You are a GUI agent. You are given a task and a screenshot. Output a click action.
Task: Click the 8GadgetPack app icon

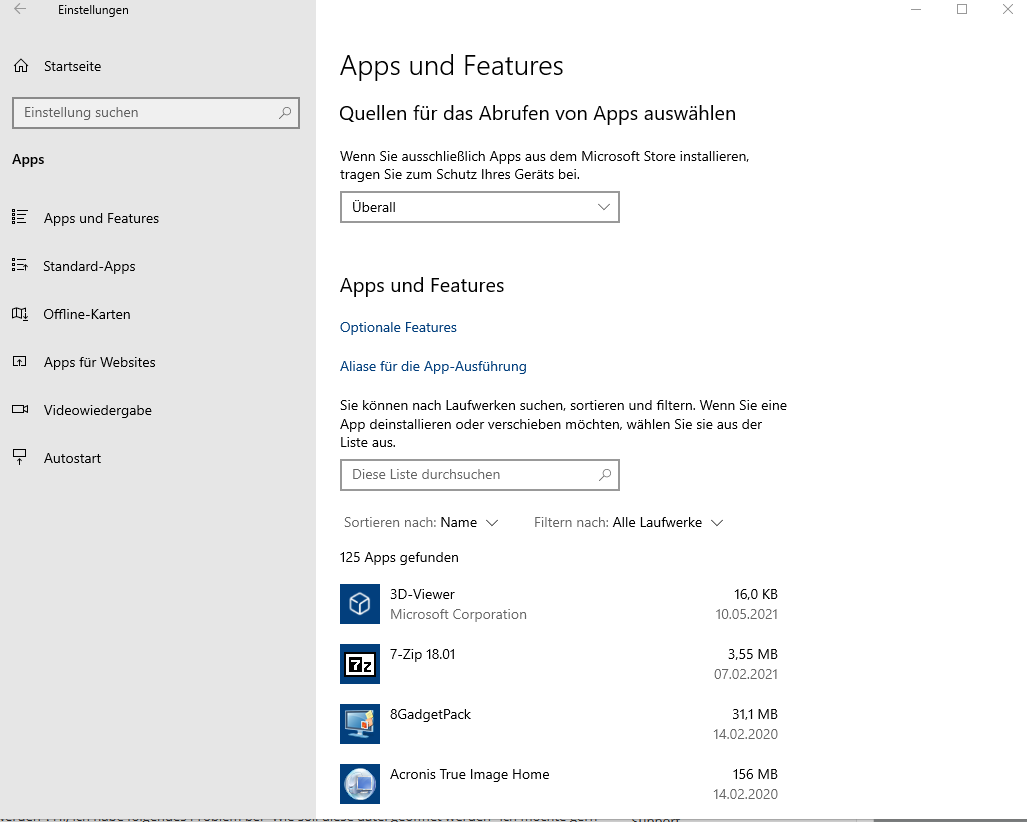(360, 724)
